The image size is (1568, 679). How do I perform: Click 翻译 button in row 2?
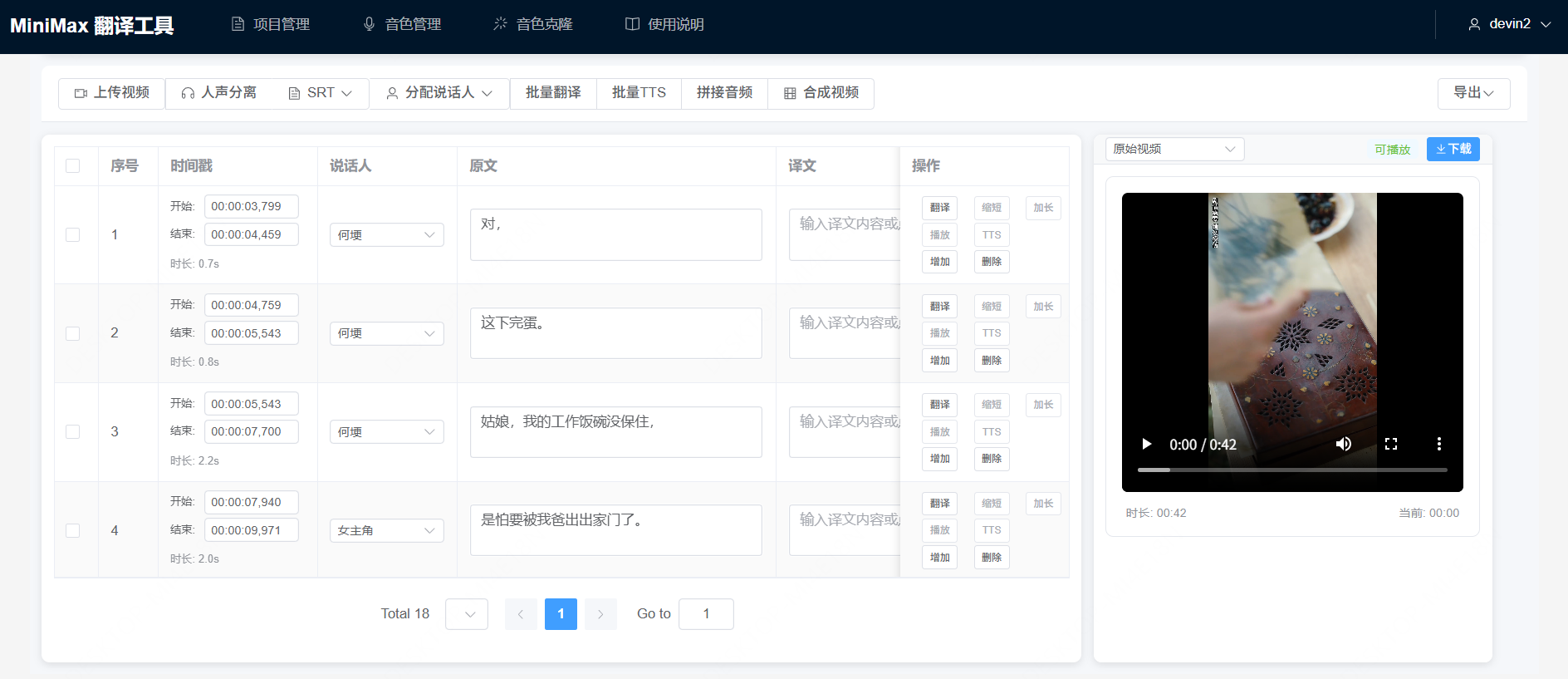pos(939,307)
